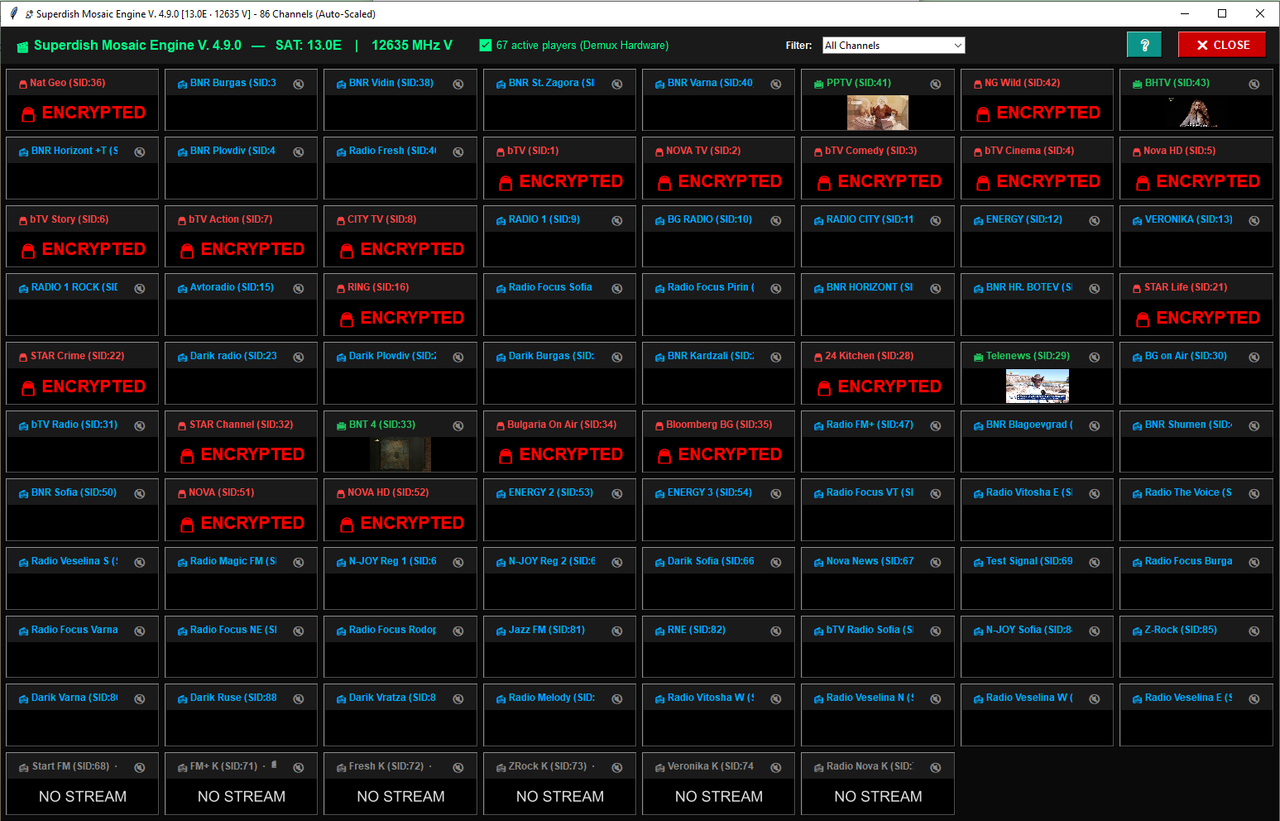Click the speaker icon on BG on Air card
Image resolution: width=1280 pixels, height=821 pixels.
(1253, 357)
